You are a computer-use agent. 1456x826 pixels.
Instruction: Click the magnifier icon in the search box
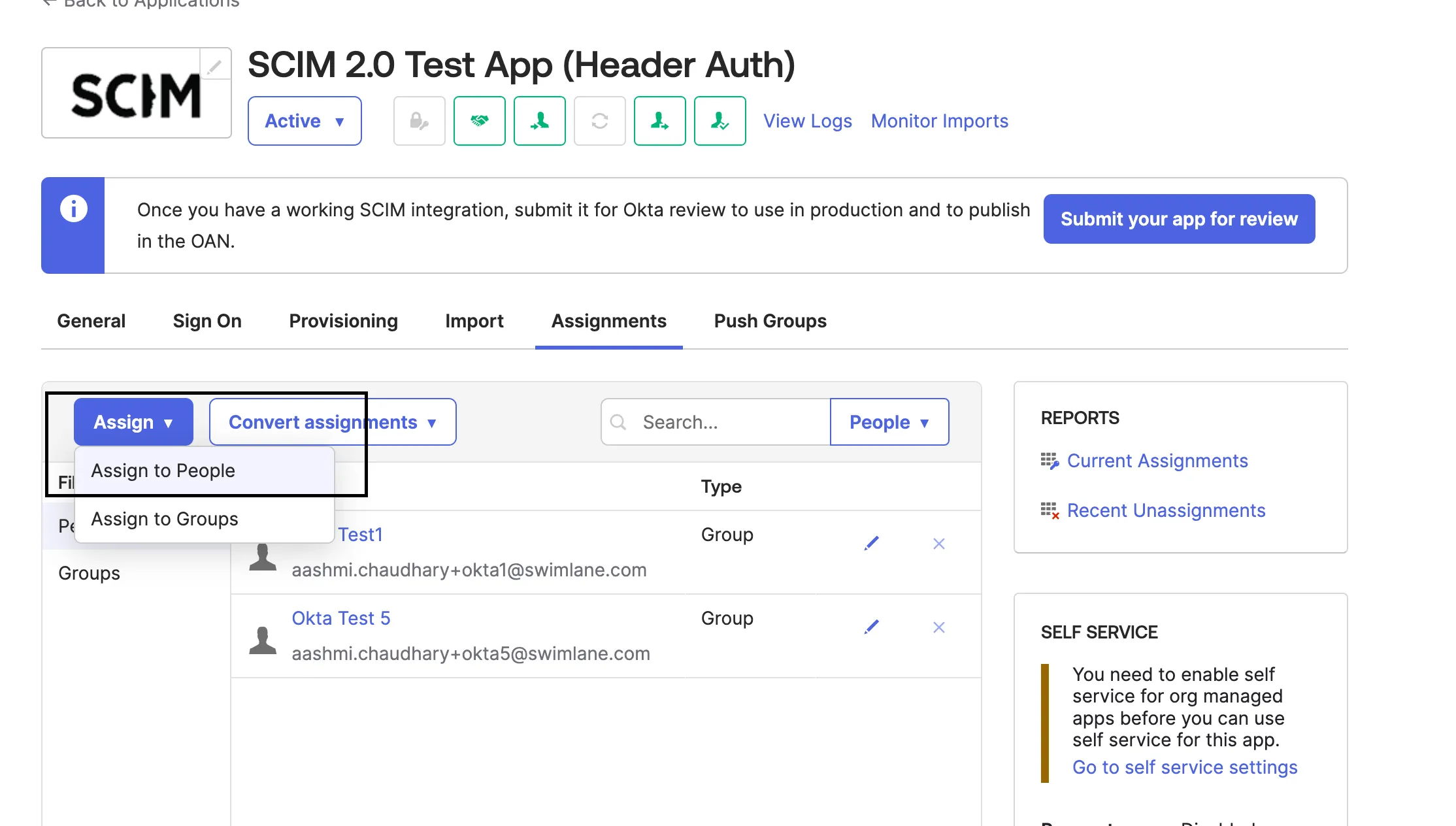(618, 422)
